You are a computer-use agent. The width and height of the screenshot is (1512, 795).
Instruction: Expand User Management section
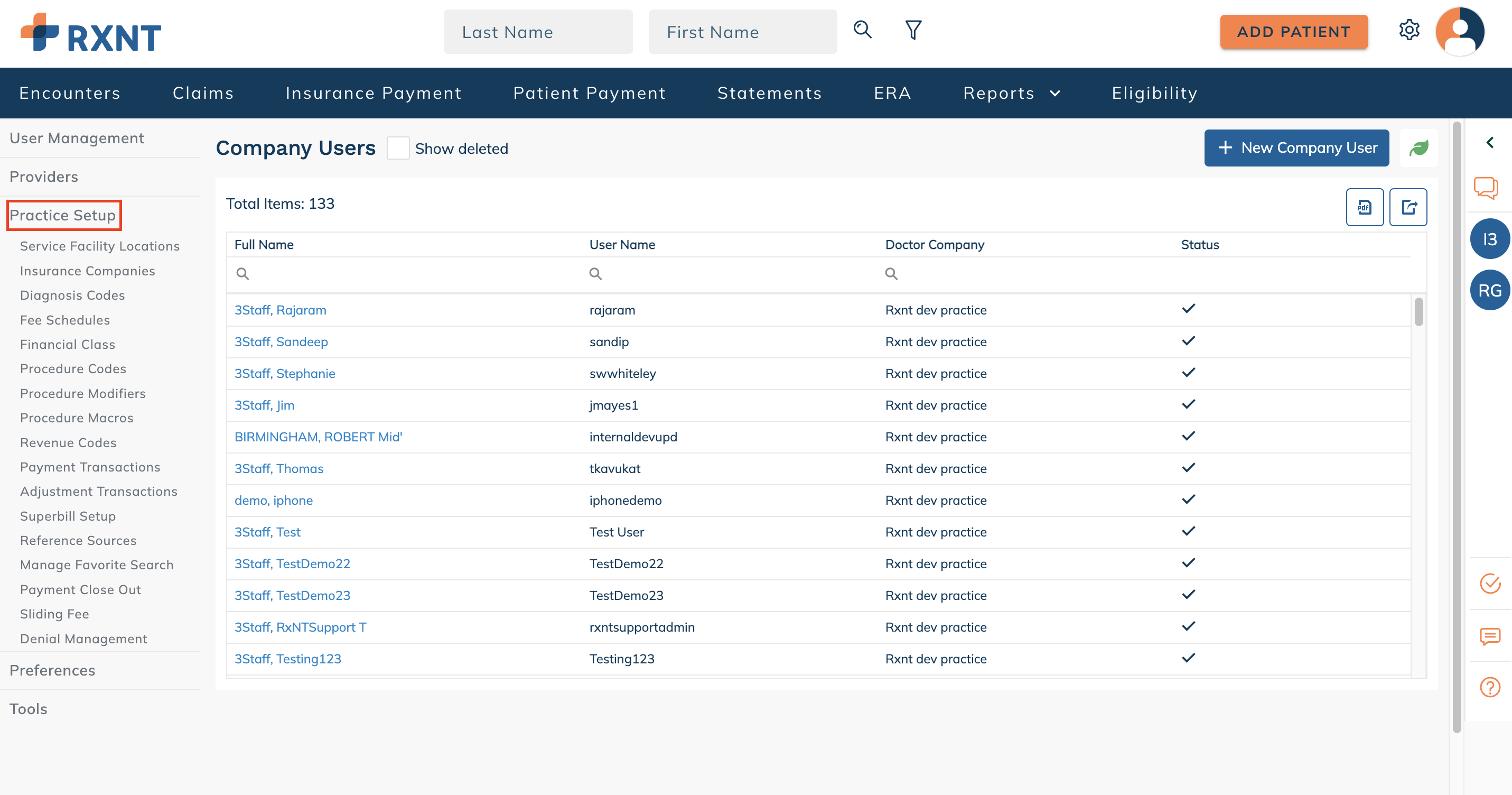[76, 138]
